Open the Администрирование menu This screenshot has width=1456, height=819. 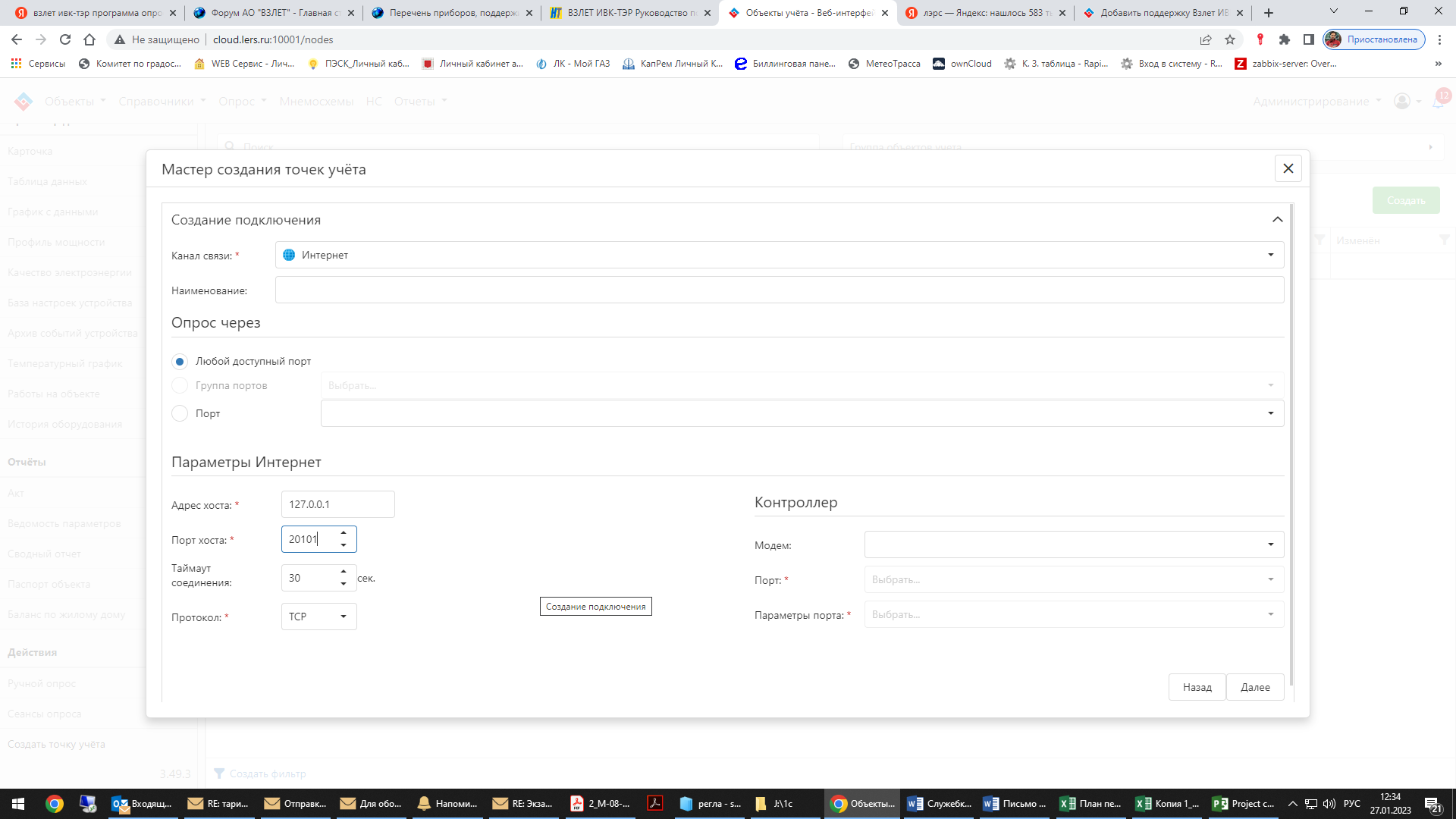[x=1317, y=101]
